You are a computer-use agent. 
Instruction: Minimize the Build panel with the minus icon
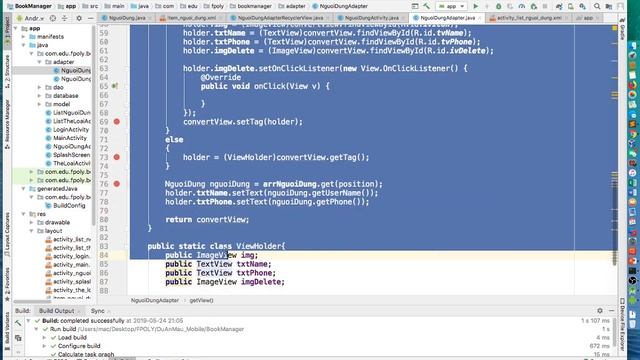[x=611, y=311]
